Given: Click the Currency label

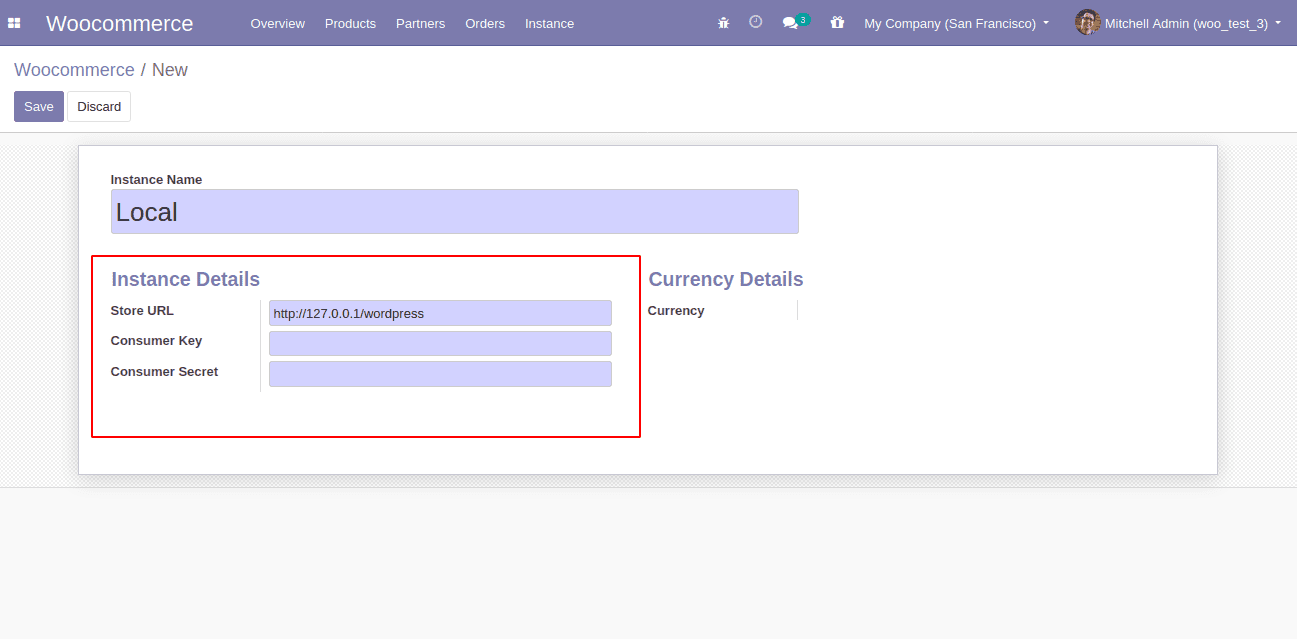Looking at the screenshot, I should coord(676,311).
